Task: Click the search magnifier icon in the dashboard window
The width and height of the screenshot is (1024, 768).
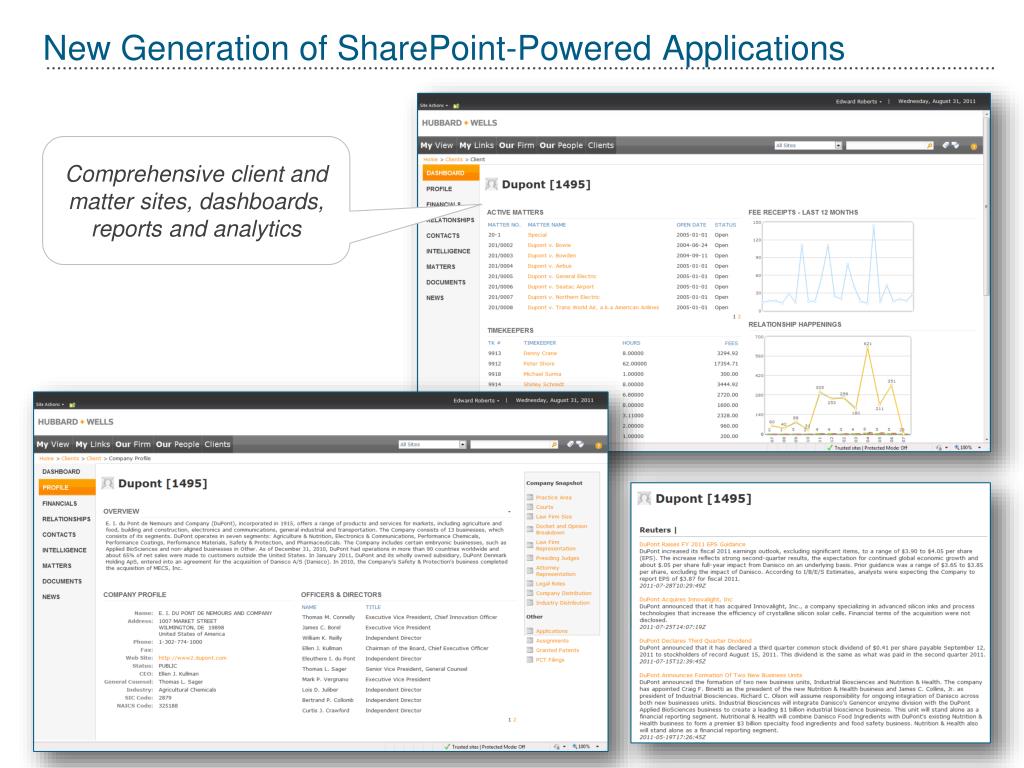Action: 929,146
